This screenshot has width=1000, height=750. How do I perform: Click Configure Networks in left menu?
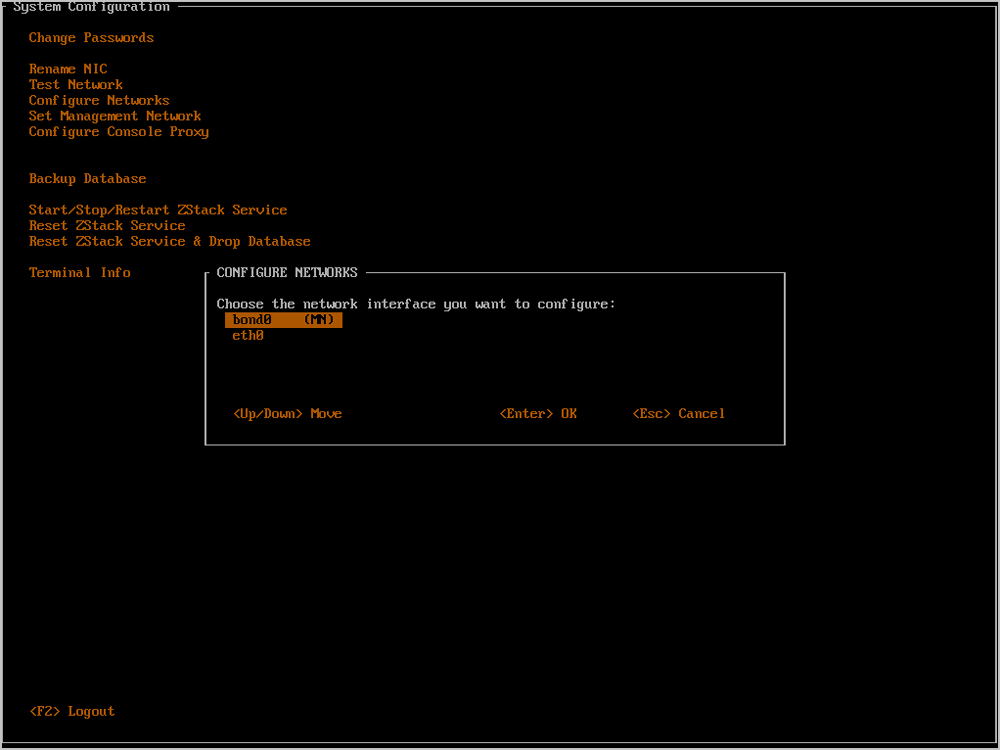[99, 101]
